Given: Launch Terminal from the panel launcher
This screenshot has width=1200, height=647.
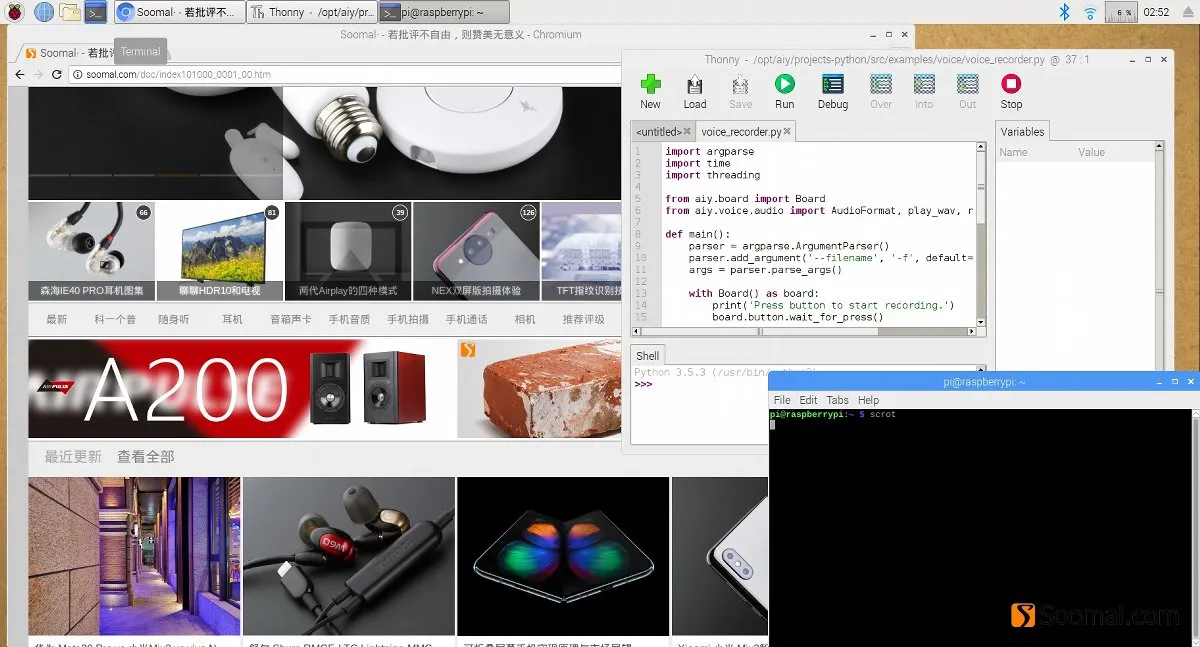Looking at the screenshot, I should [x=96, y=12].
